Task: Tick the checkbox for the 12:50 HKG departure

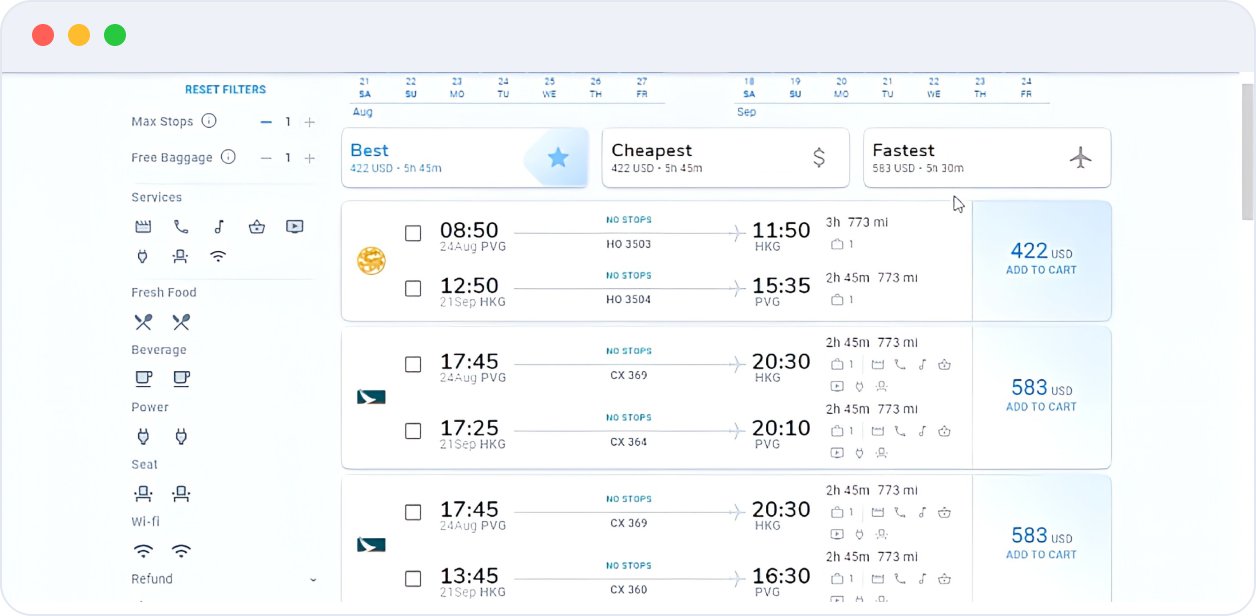Action: point(413,288)
